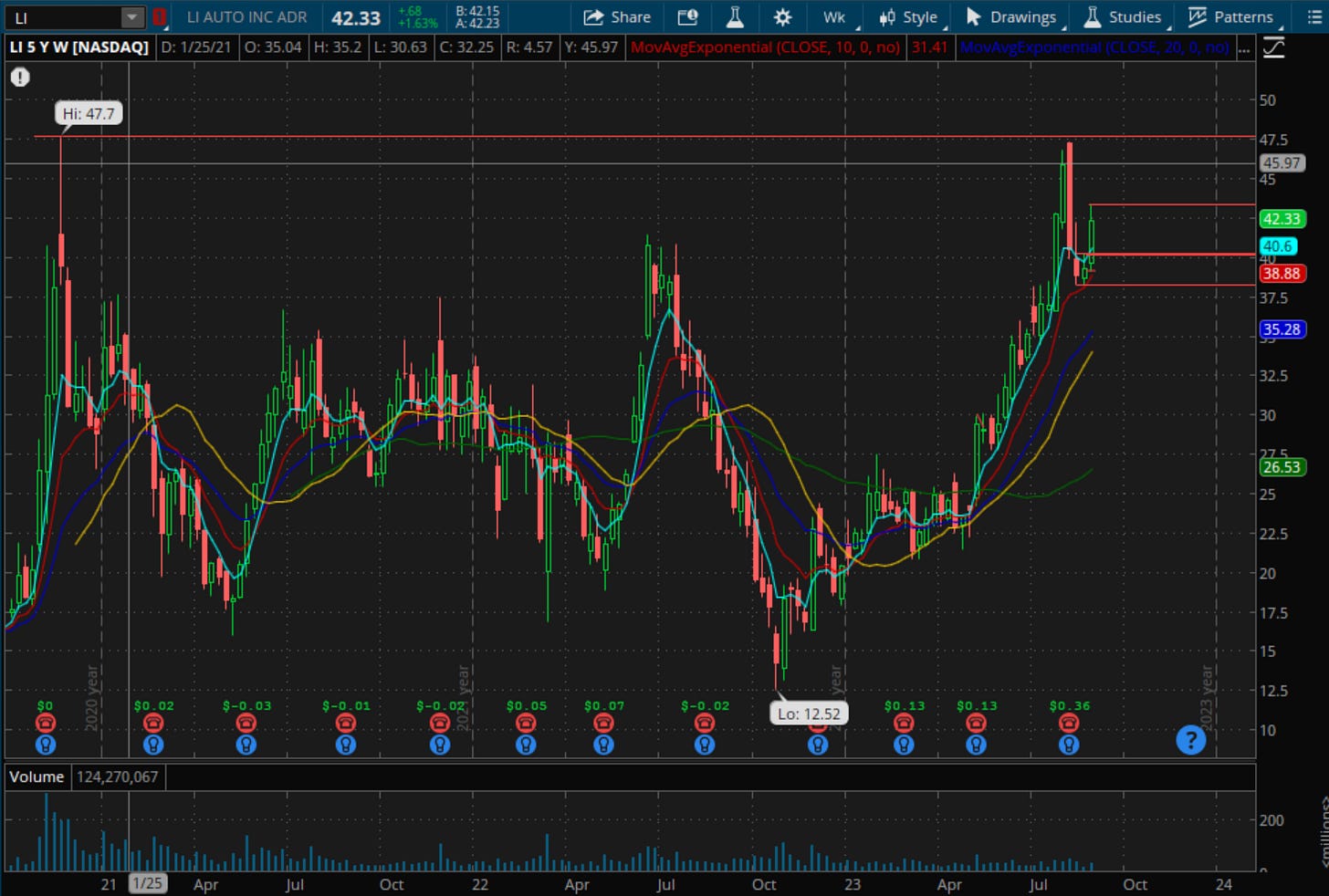This screenshot has height=896, width=1329.
Task: Open the chat notification icon beside Share
Action: [687, 17]
